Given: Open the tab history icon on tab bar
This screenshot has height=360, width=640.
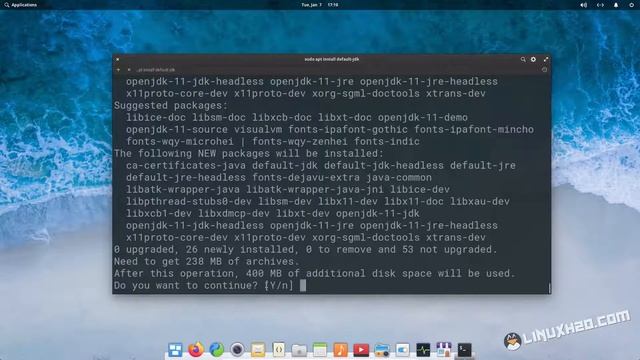Looking at the screenshot, I should point(544,70).
